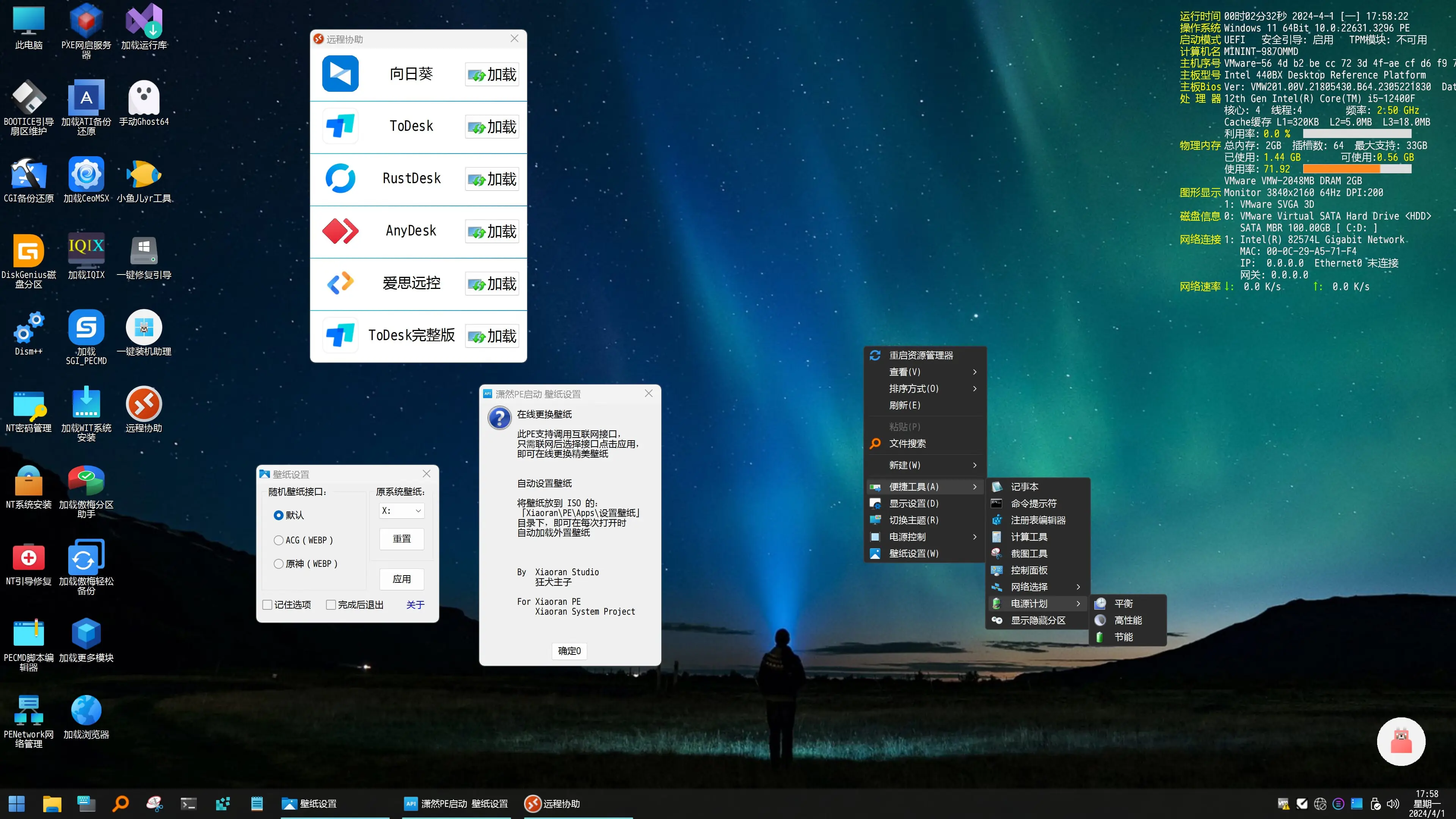Open the X: drive dropdown

click(401, 511)
